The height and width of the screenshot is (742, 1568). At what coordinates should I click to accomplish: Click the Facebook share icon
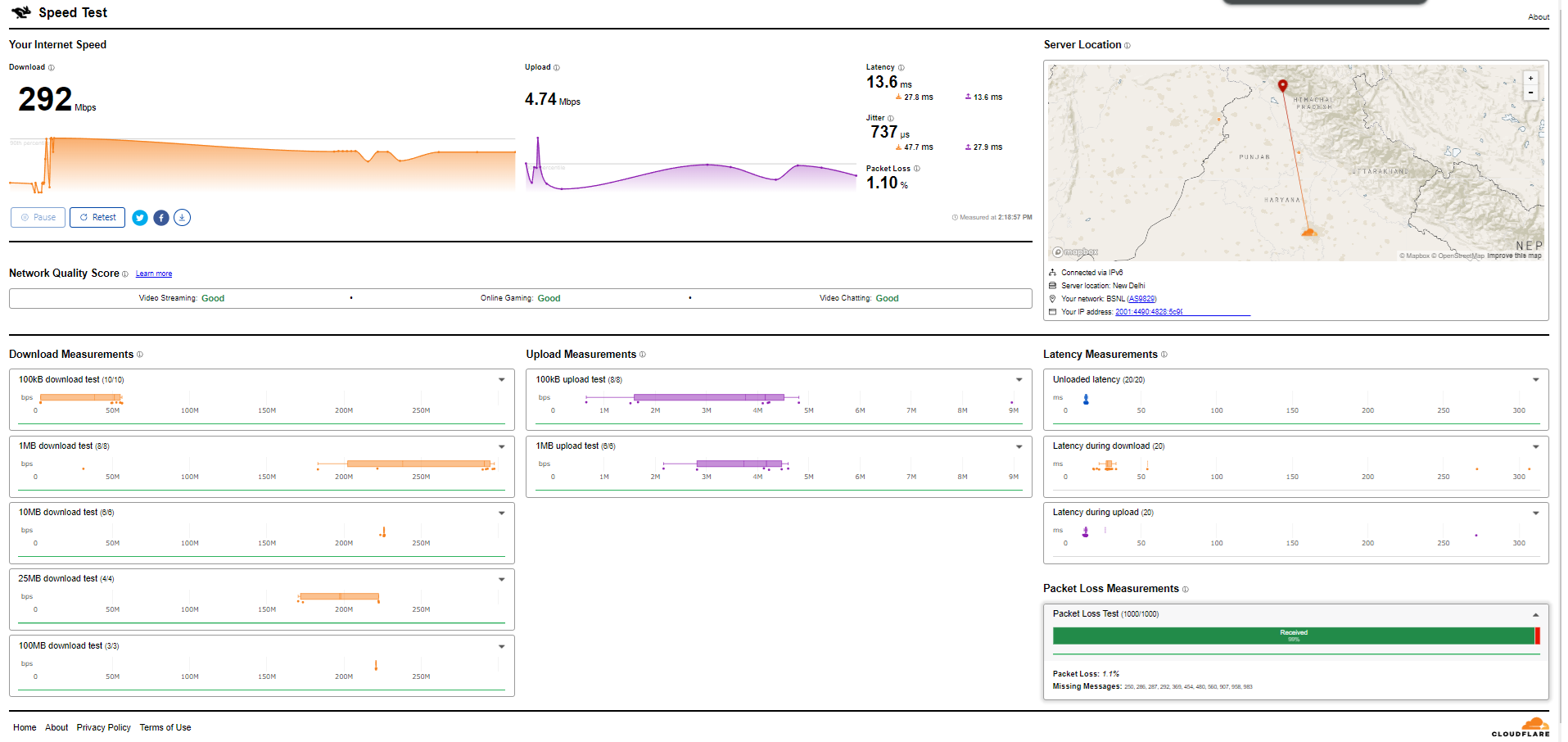[161, 218]
